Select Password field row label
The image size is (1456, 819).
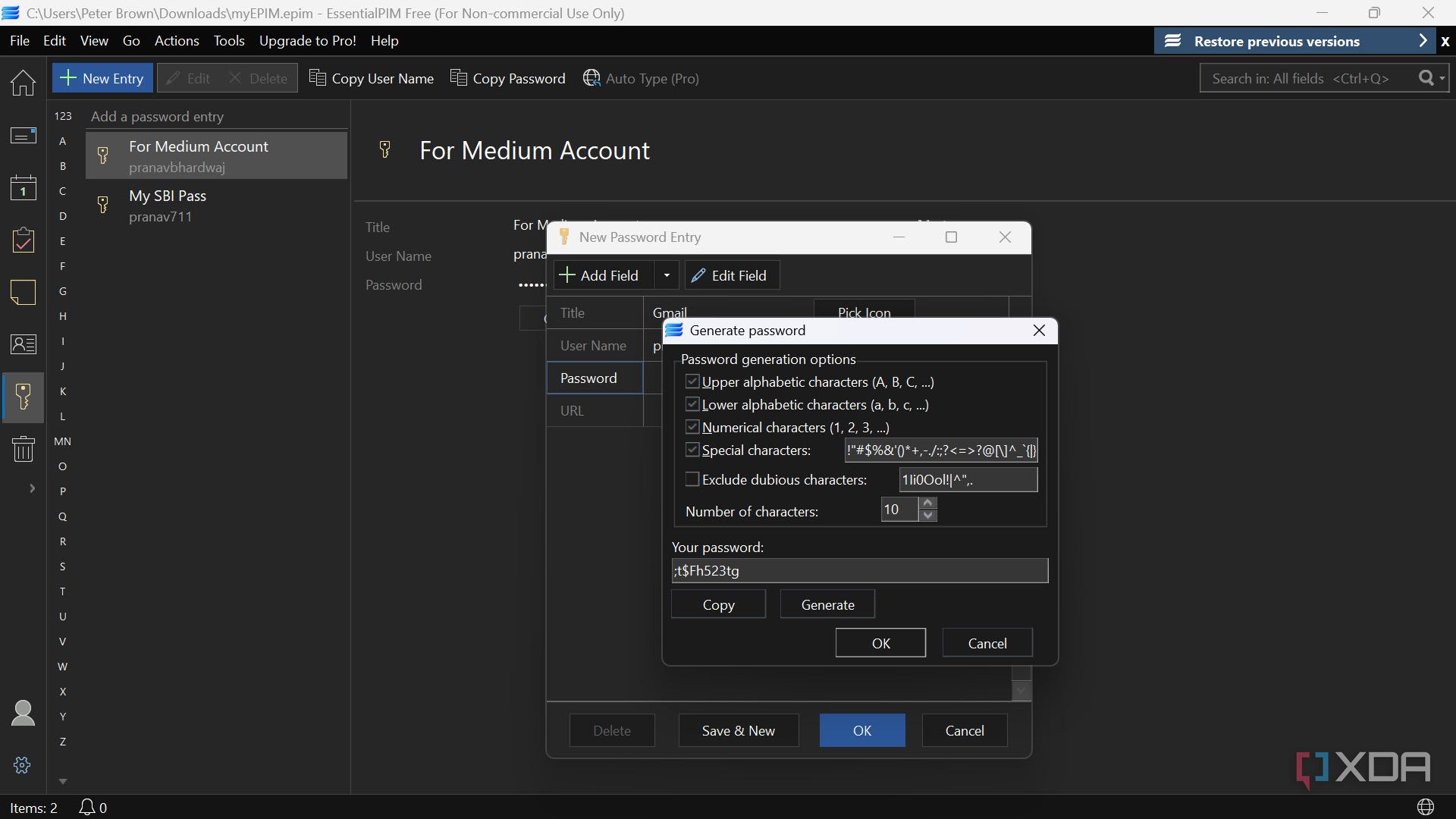(x=595, y=378)
